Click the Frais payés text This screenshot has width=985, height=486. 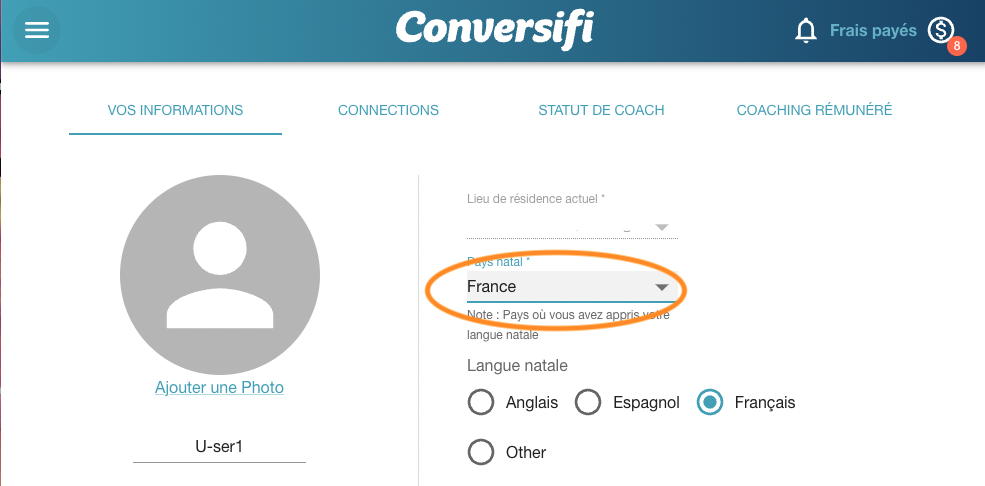coord(873,31)
